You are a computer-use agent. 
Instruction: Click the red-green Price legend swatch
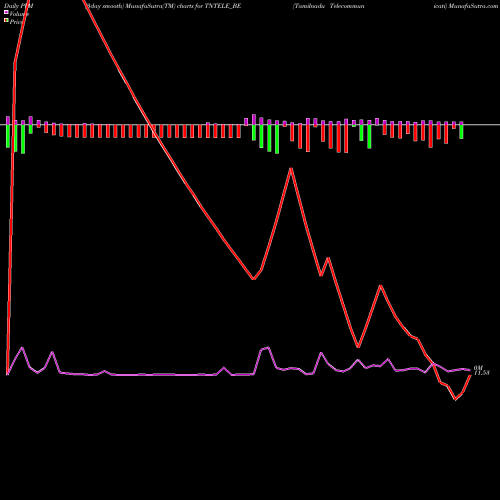point(6,21)
